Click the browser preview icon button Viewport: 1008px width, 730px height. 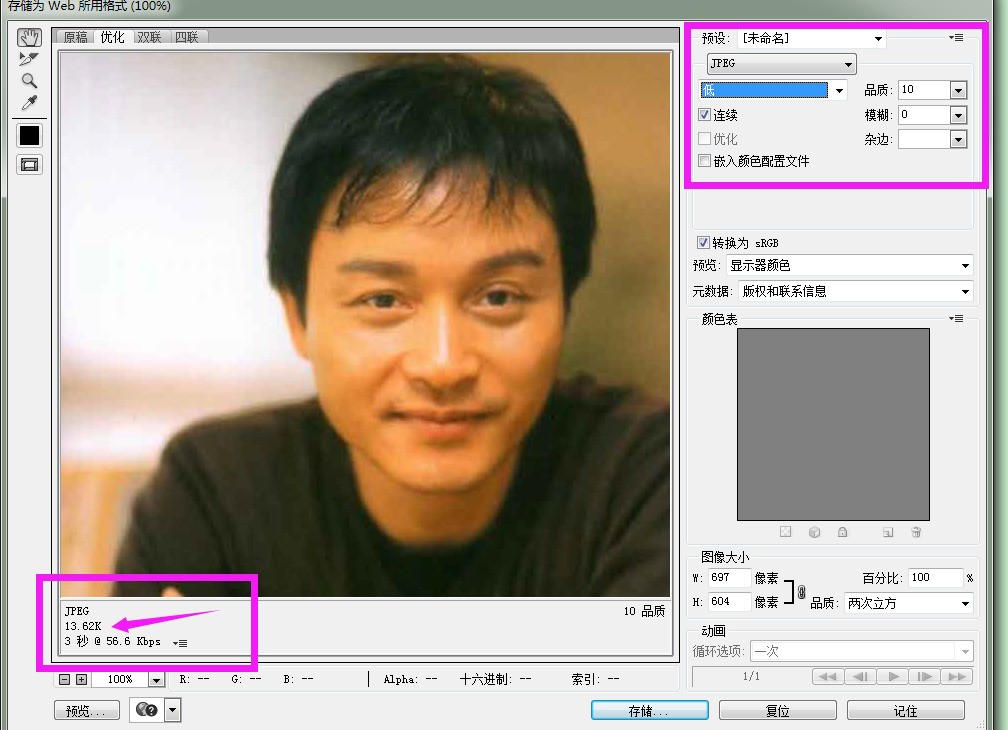coord(147,710)
